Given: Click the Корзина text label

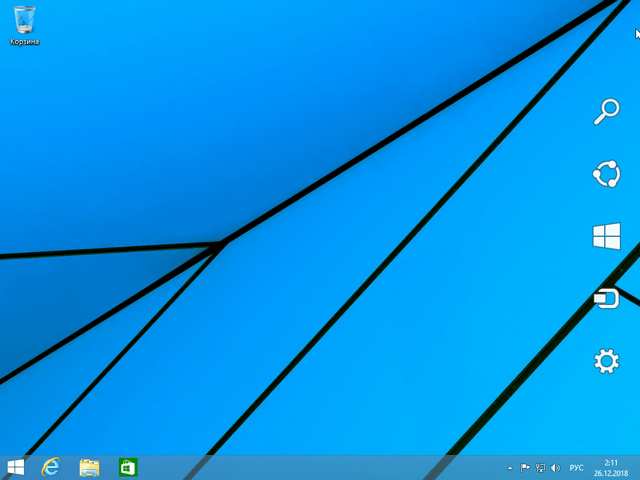Looking at the screenshot, I should coord(24,42).
